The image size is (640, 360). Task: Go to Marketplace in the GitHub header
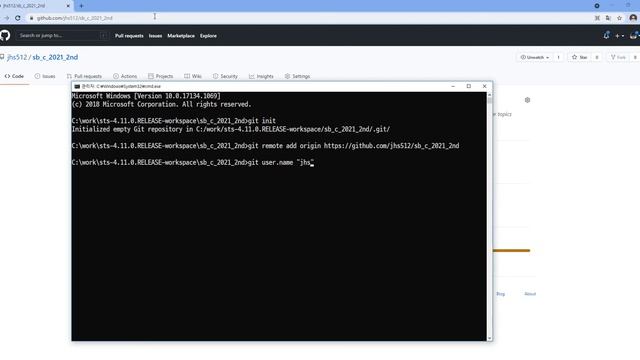point(181,36)
